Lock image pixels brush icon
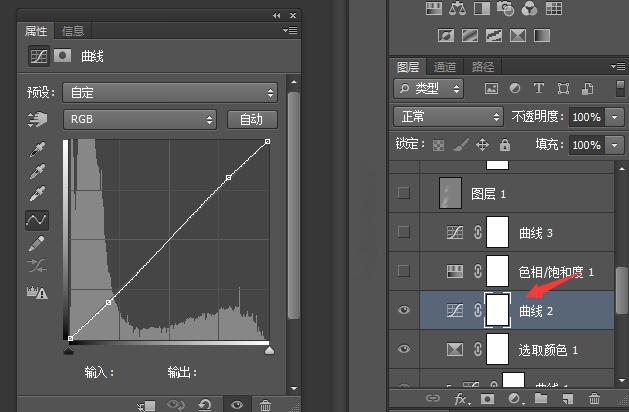The height and width of the screenshot is (412, 629). 461,144
